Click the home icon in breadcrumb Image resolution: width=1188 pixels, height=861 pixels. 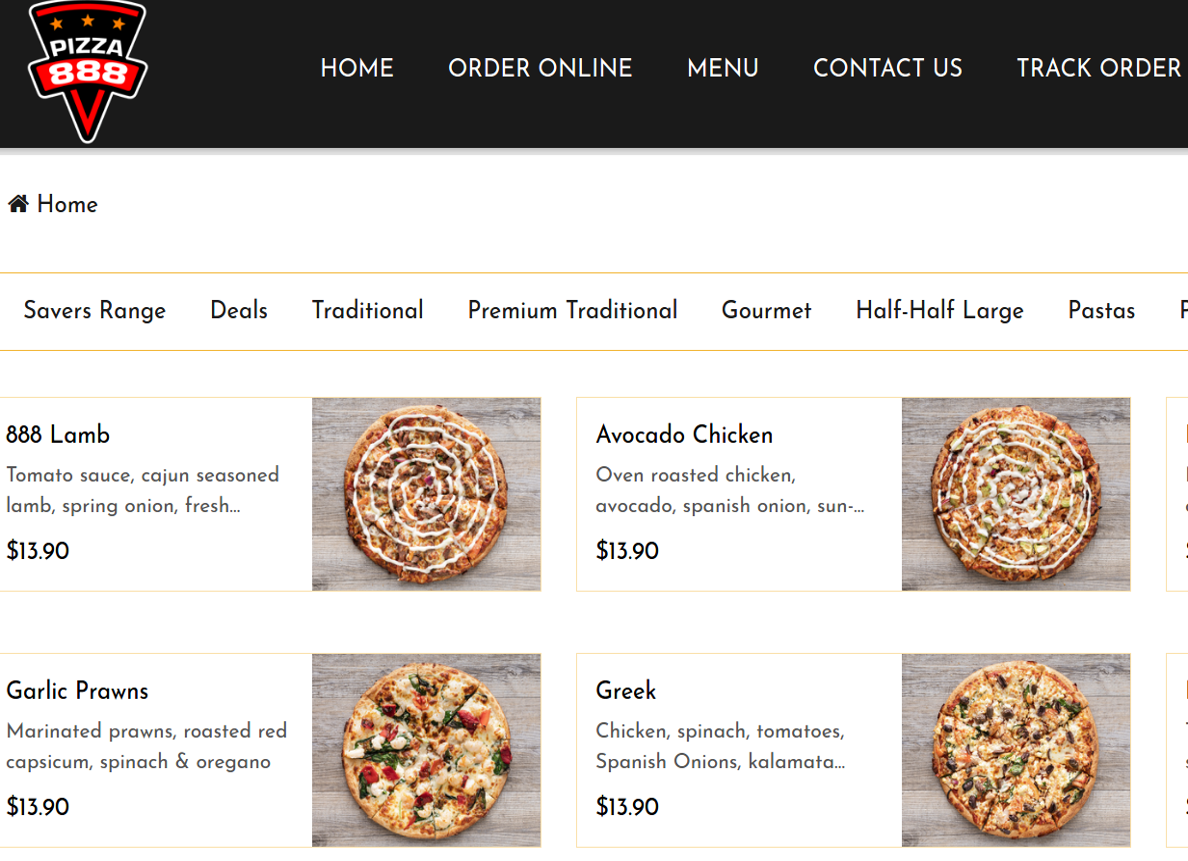click(x=18, y=204)
